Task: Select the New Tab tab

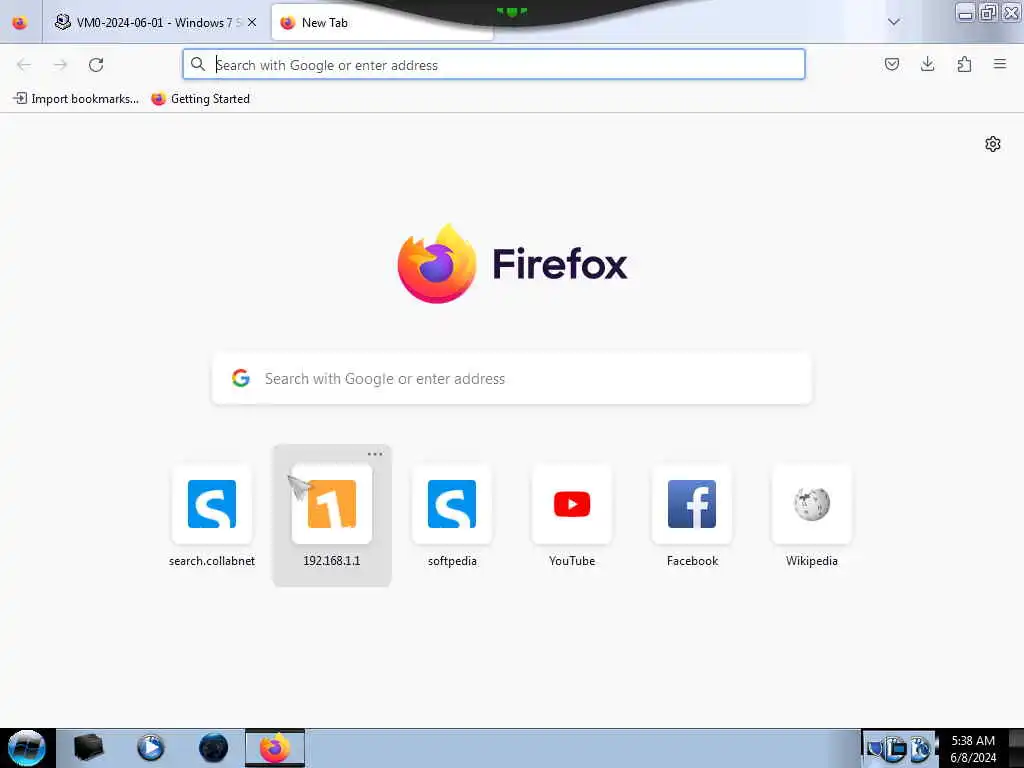Action: 382,22
